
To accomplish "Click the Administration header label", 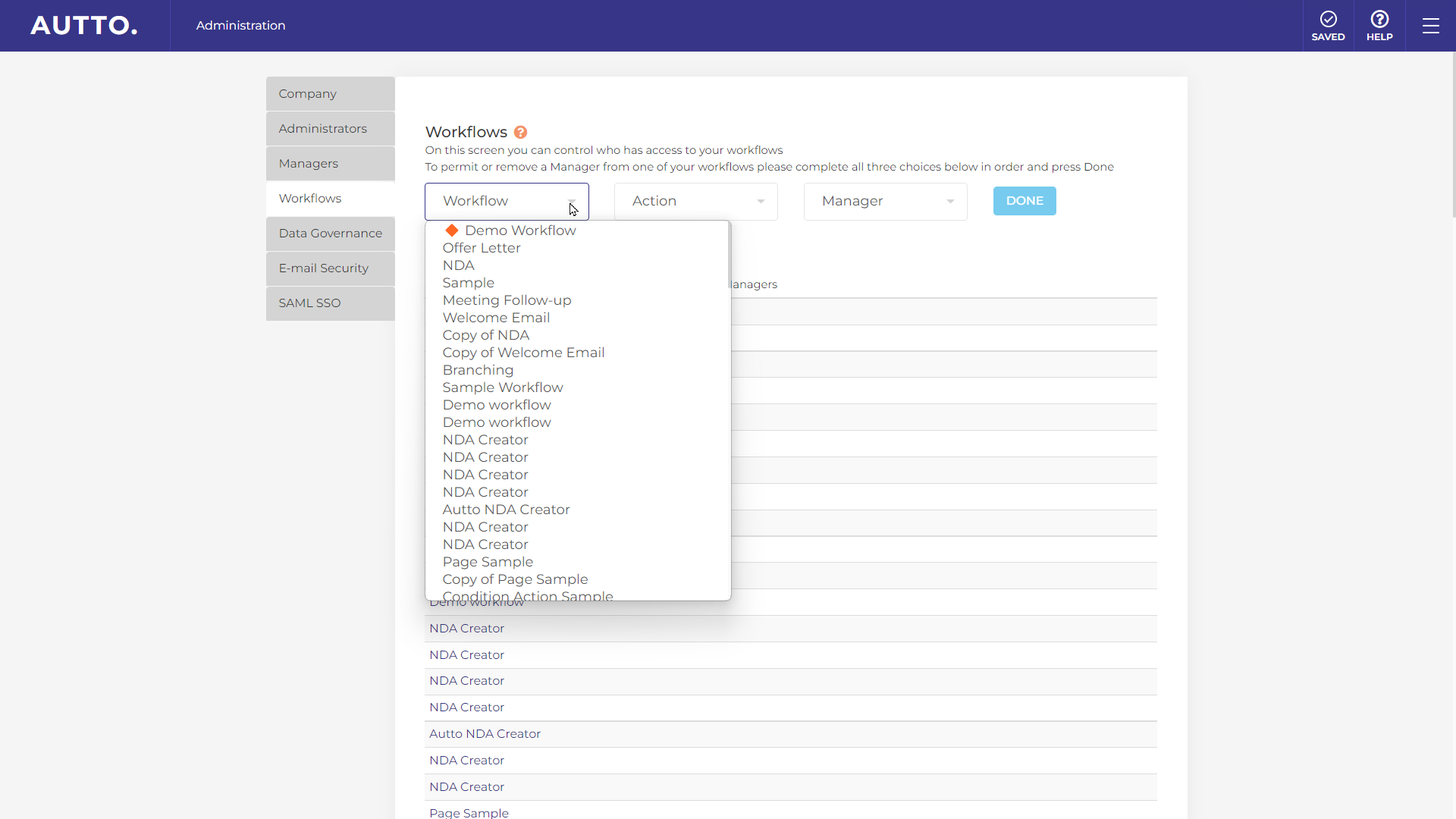I will click(x=240, y=26).
